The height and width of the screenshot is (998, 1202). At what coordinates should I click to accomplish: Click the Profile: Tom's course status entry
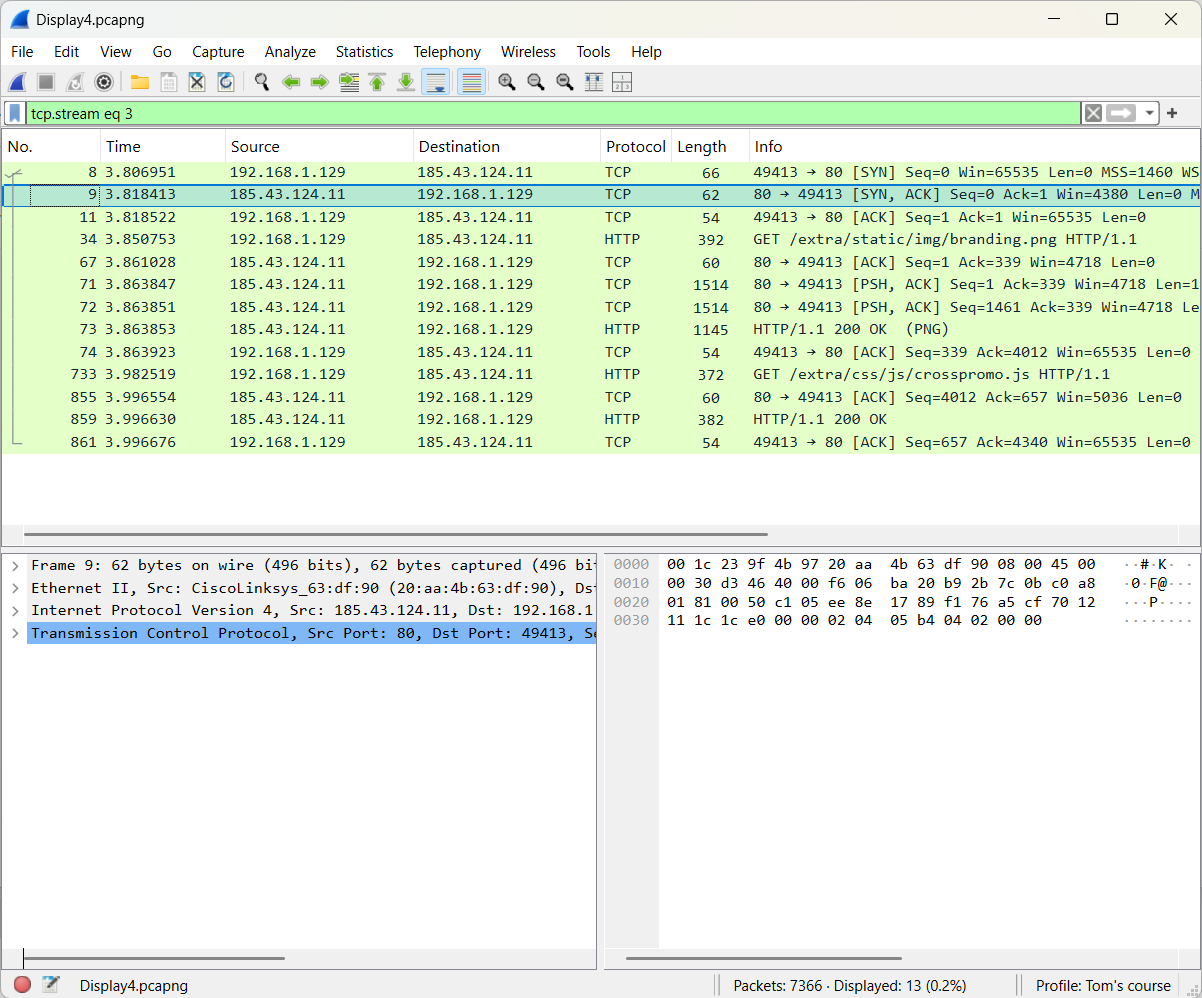point(1103,986)
